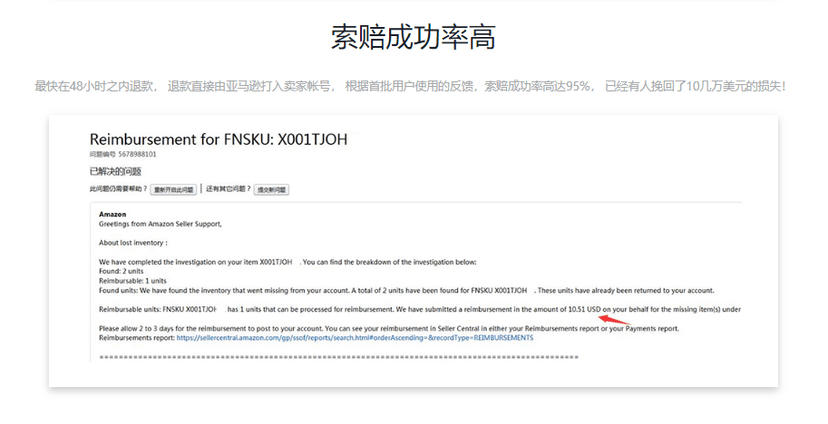Select the case ID 5678988101
The width and height of the screenshot is (828, 424).
[137, 155]
